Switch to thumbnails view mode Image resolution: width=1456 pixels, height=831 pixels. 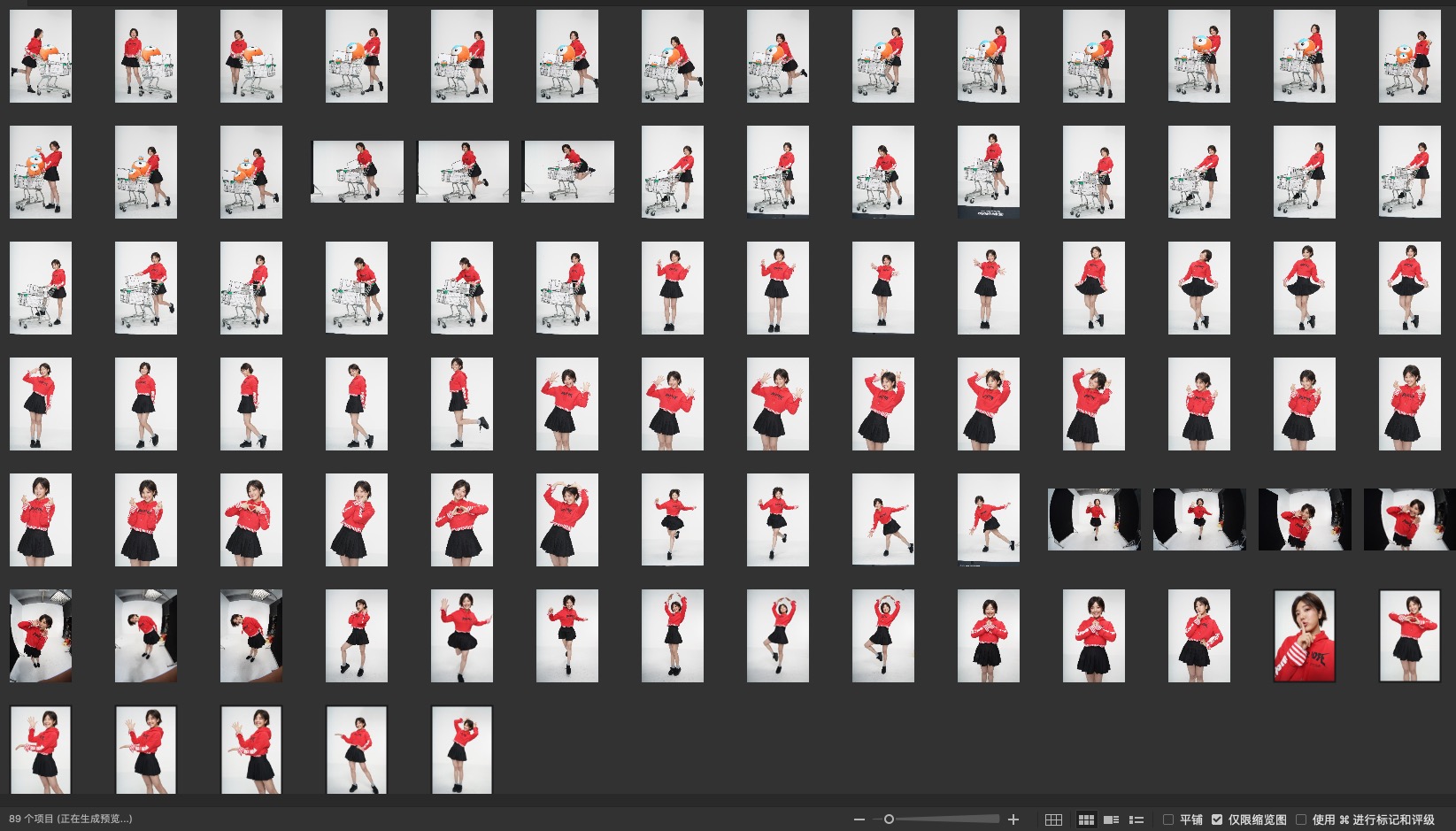pyautogui.click(x=1086, y=819)
